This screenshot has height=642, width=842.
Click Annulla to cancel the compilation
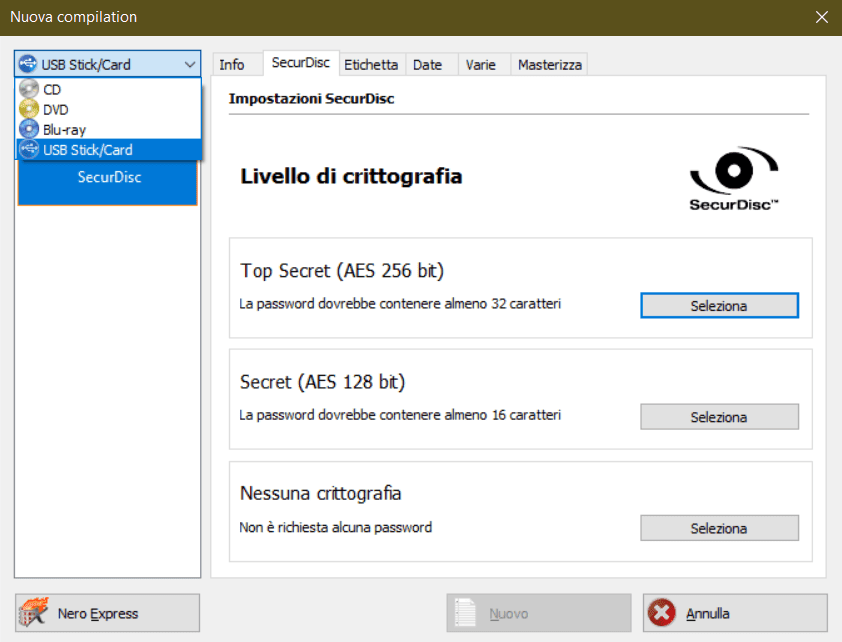click(x=735, y=613)
